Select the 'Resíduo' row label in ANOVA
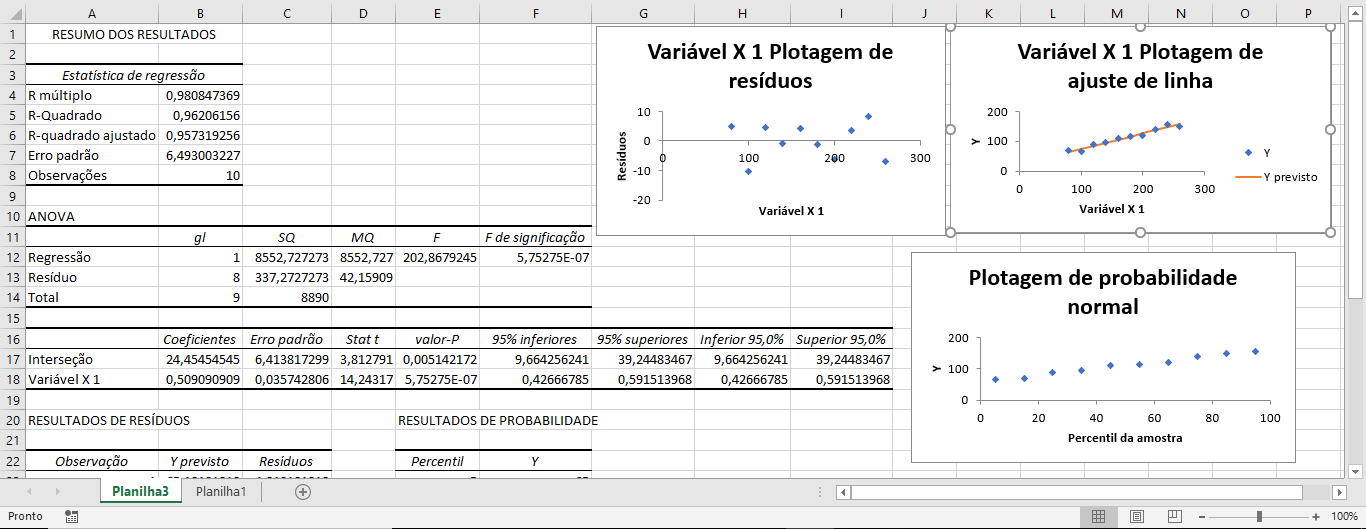Viewport: 1366px width, 529px height. click(x=92, y=277)
